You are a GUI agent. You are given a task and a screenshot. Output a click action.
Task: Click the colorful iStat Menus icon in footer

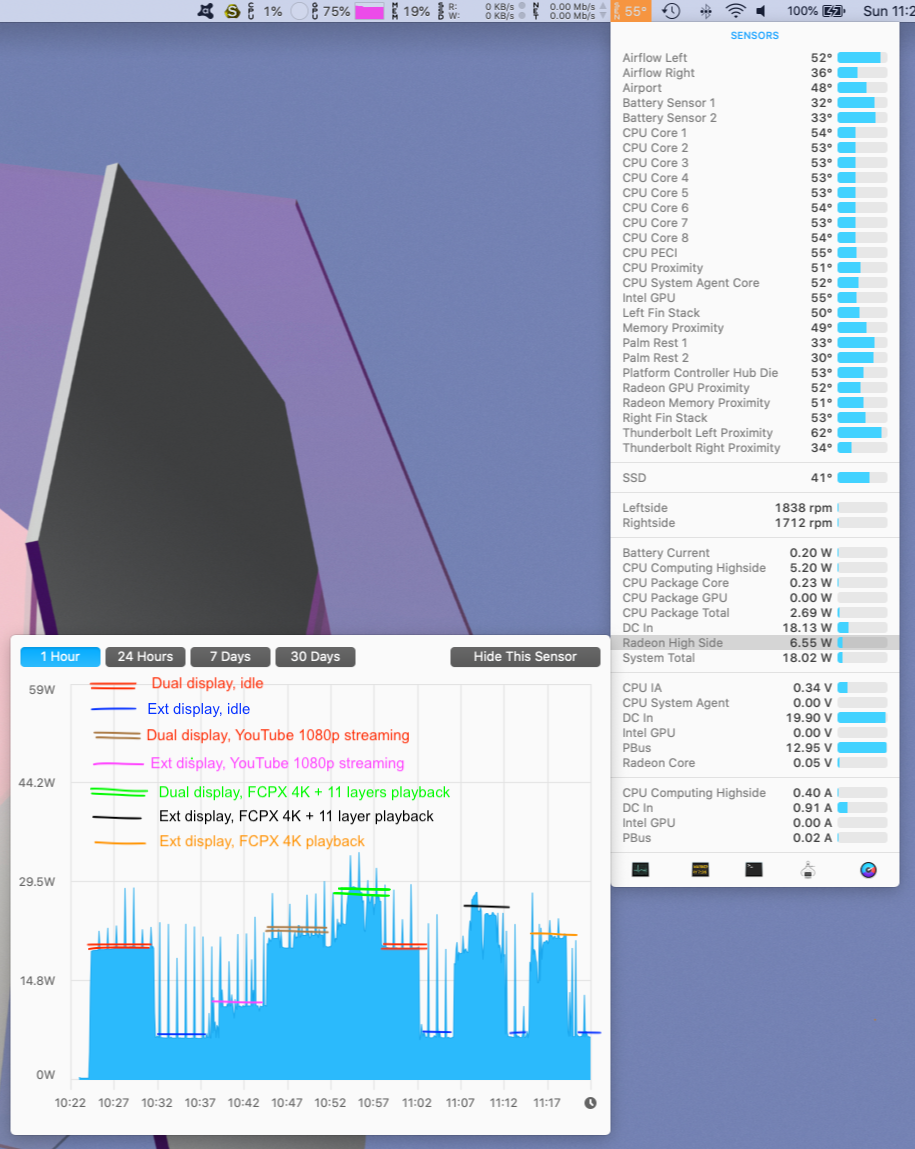[x=868, y=869]
